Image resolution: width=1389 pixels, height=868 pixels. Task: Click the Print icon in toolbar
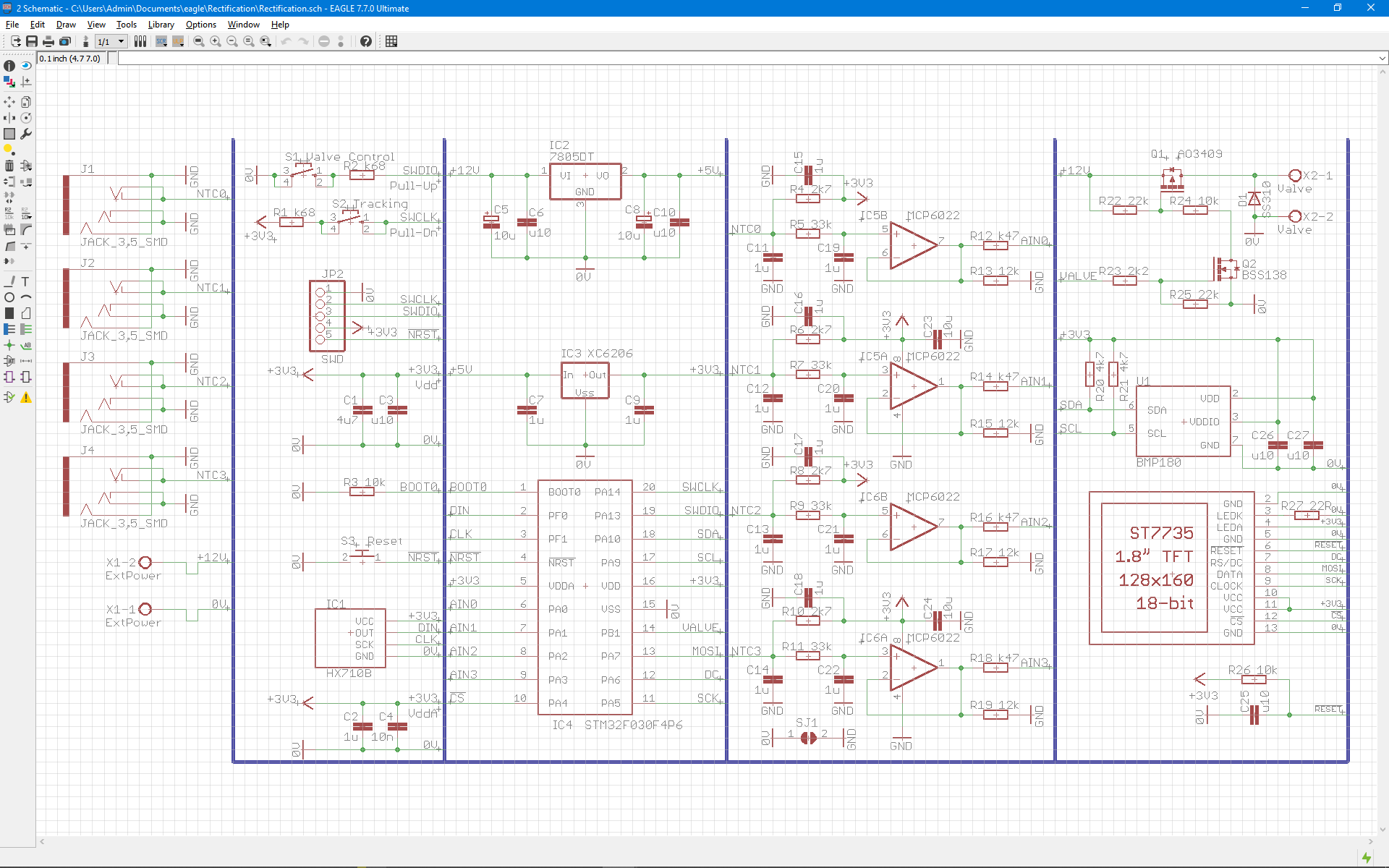point(48,41)
